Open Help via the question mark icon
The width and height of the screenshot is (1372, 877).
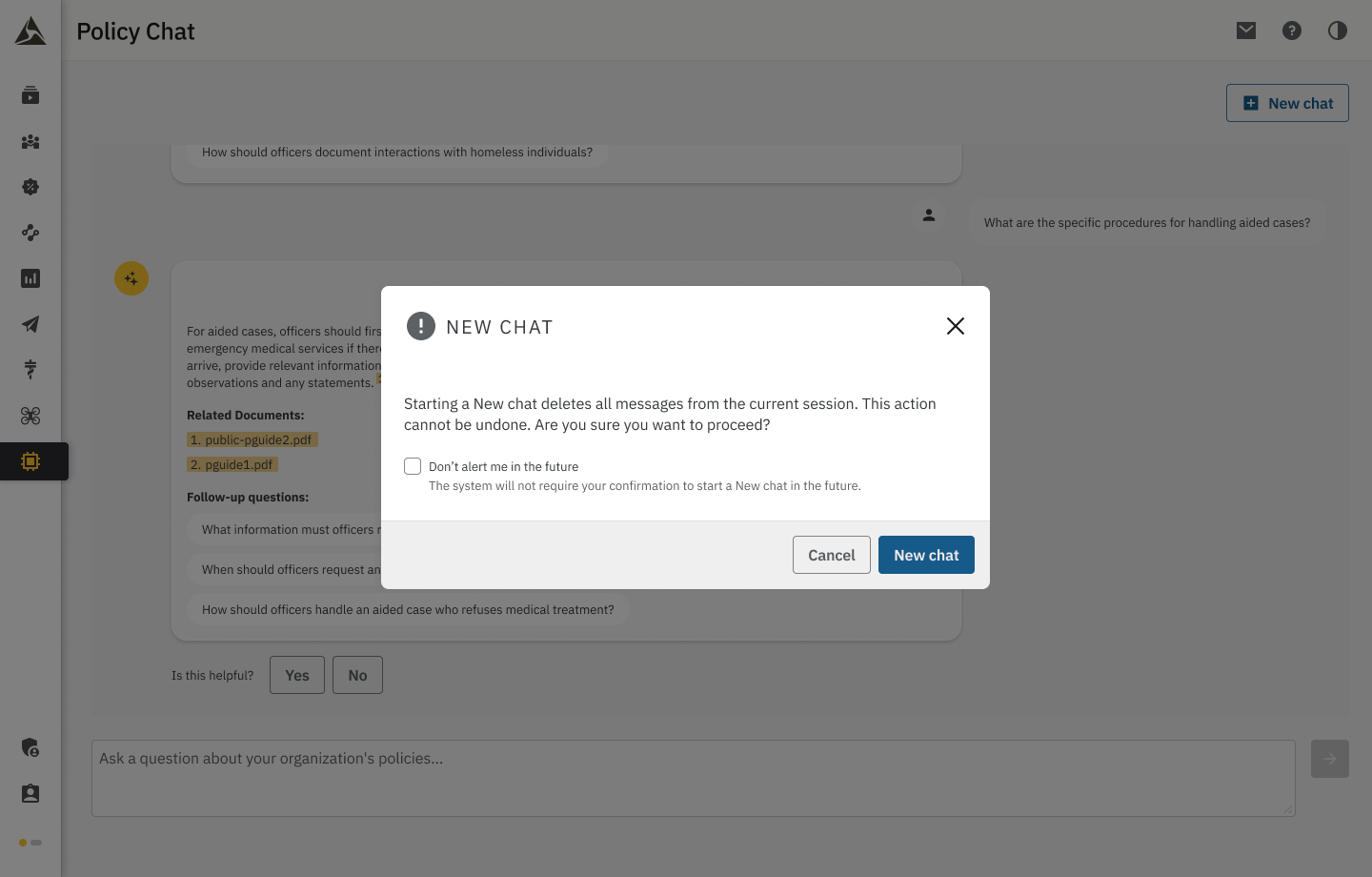pyautogui.click(x=1292, y=31)
